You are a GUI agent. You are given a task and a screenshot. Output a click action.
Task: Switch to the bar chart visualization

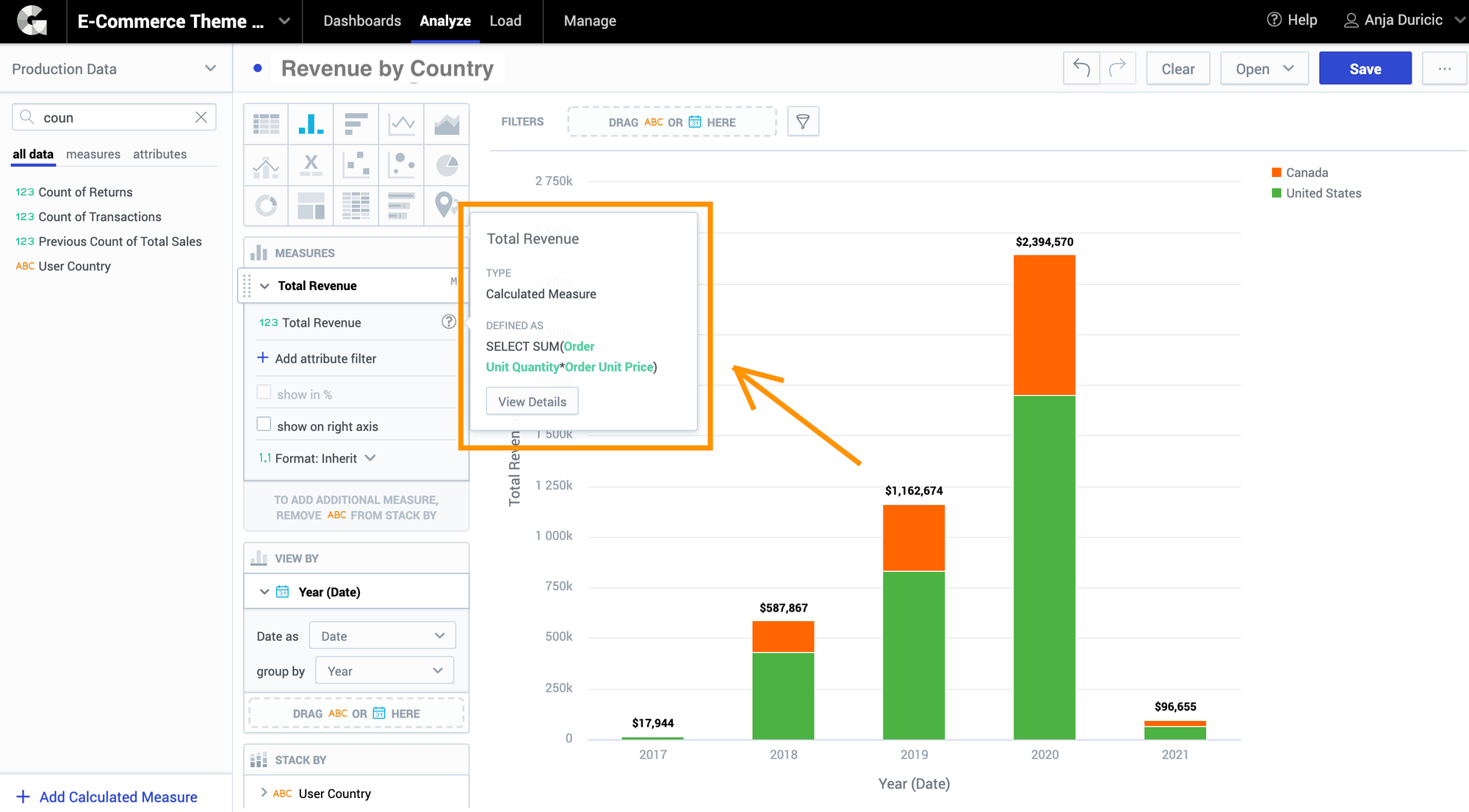click(x=311, y=123)
